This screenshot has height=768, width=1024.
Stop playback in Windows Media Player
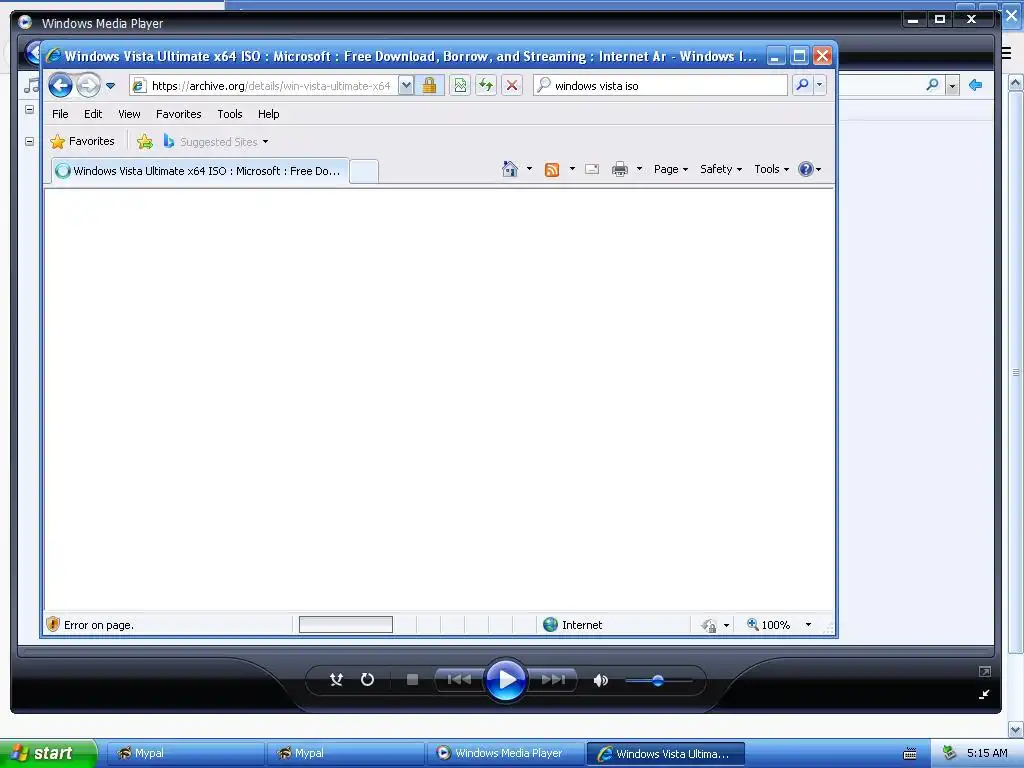coord(412,680)
